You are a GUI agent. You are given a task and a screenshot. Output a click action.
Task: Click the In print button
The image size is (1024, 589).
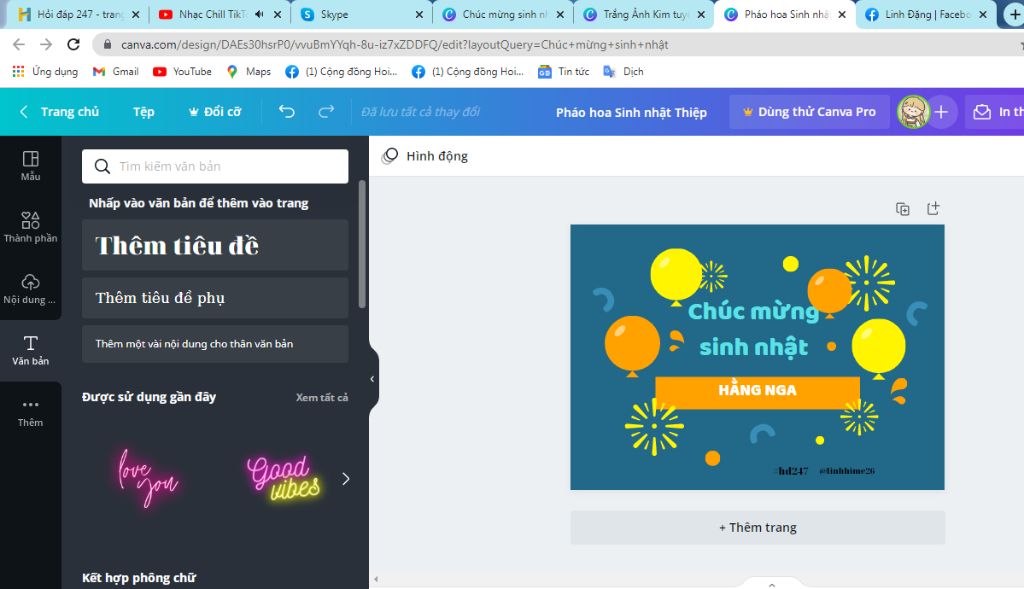tap(997, 112)
